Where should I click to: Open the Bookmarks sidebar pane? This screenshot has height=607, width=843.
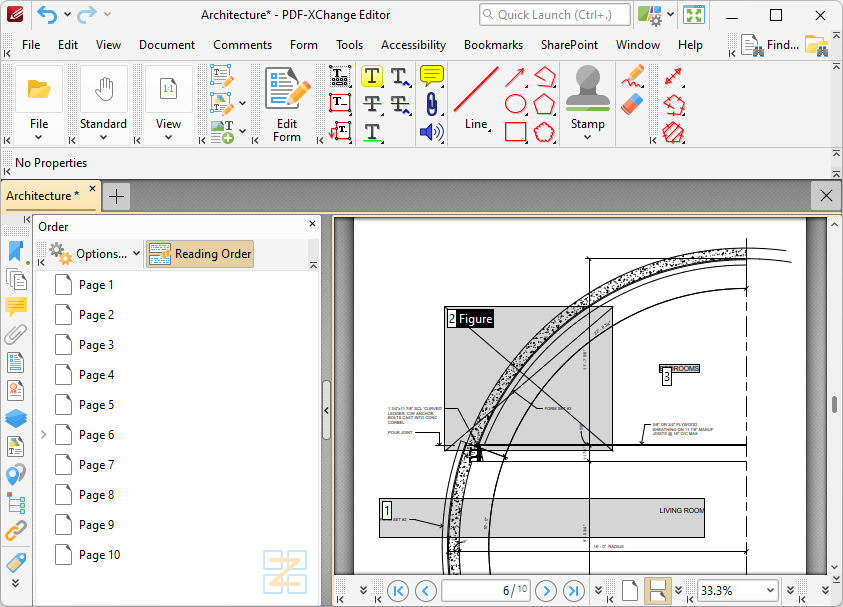[16, 251]
